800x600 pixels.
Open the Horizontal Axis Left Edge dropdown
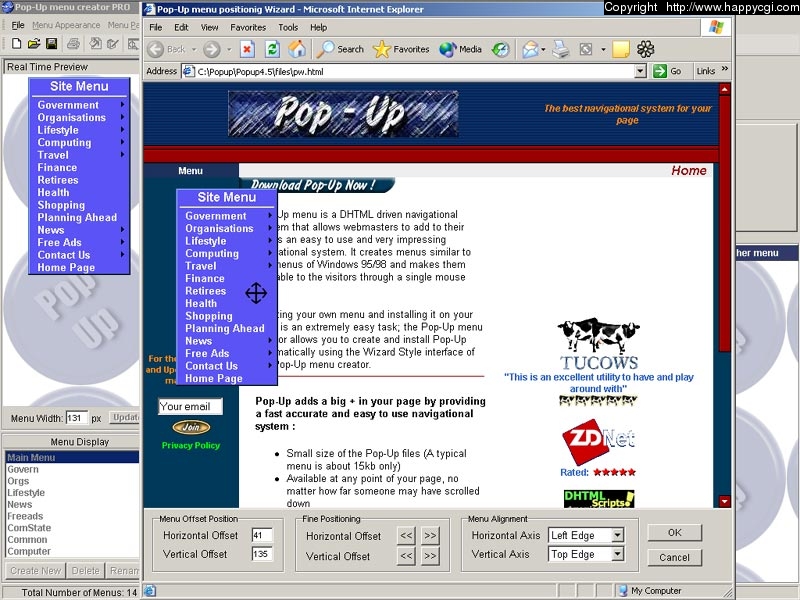click(617, 535)
